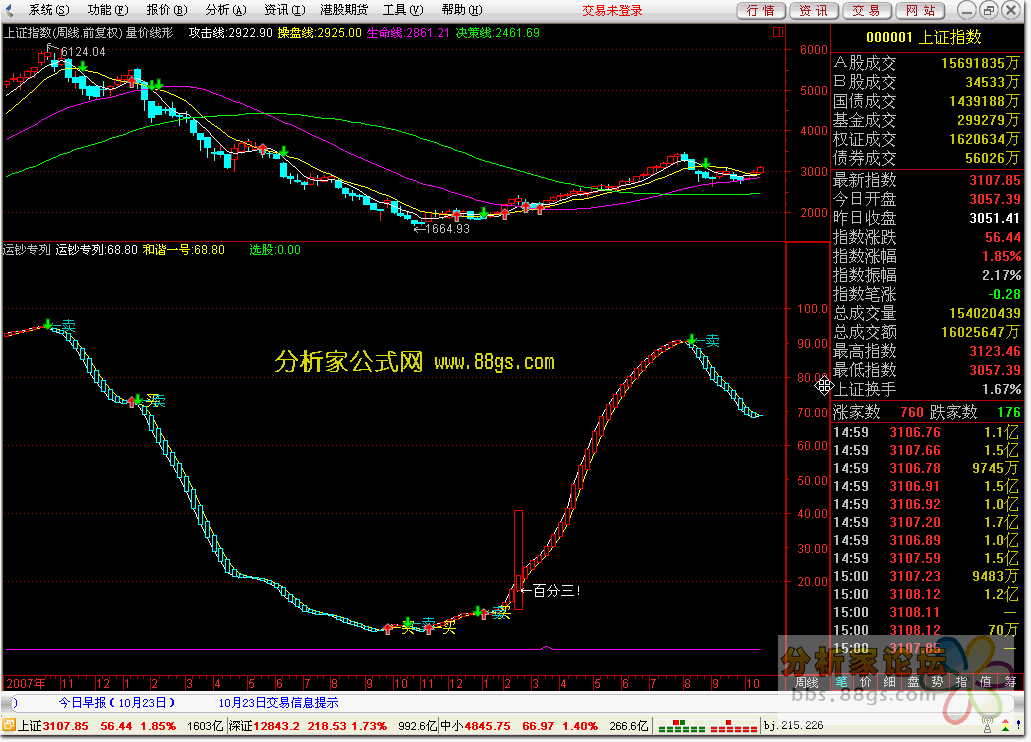Click the bracket icon left of 今日早报

(16, 703)
